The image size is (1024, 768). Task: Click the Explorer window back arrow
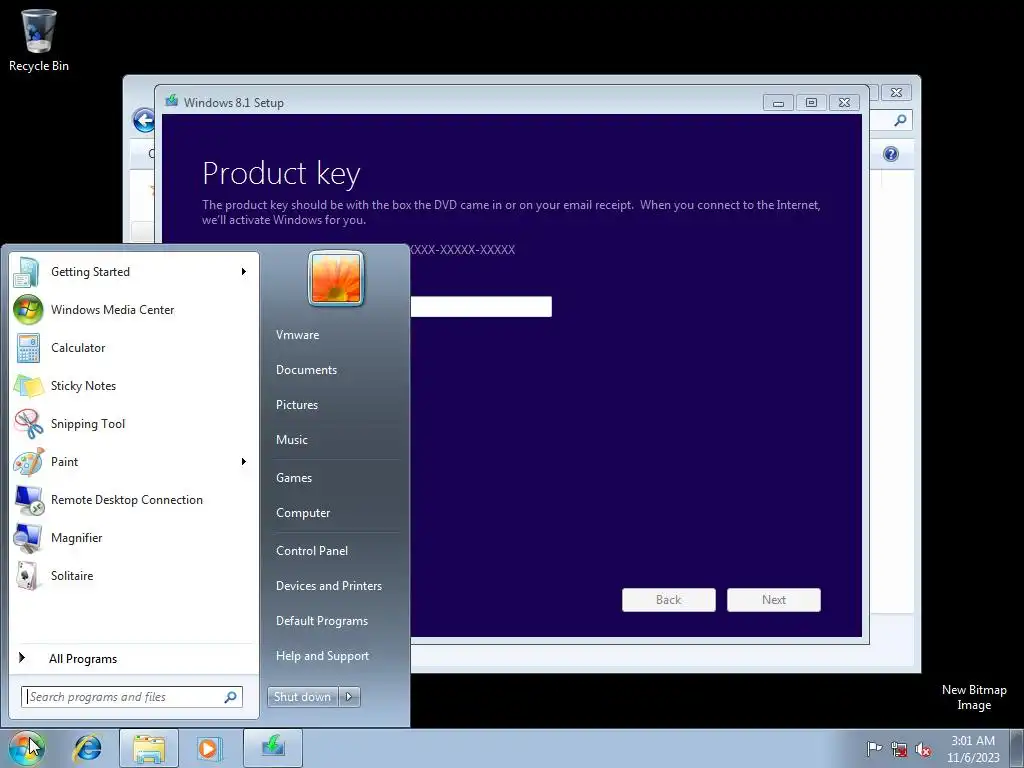(144, 120)
